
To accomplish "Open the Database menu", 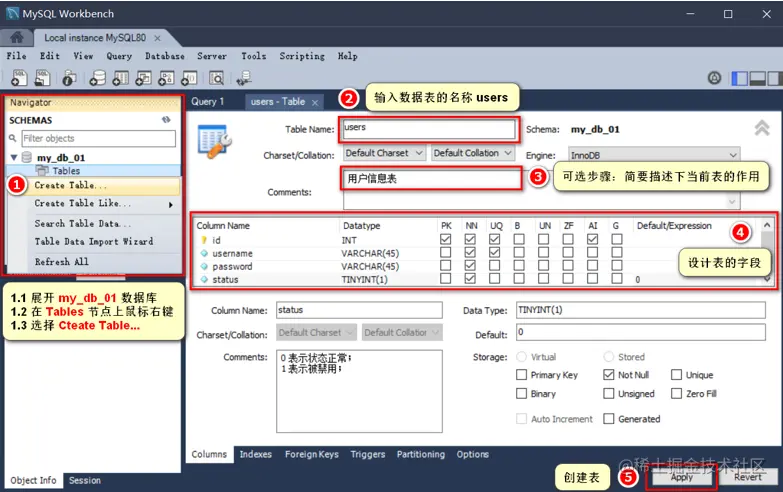I will coord(165,56).
